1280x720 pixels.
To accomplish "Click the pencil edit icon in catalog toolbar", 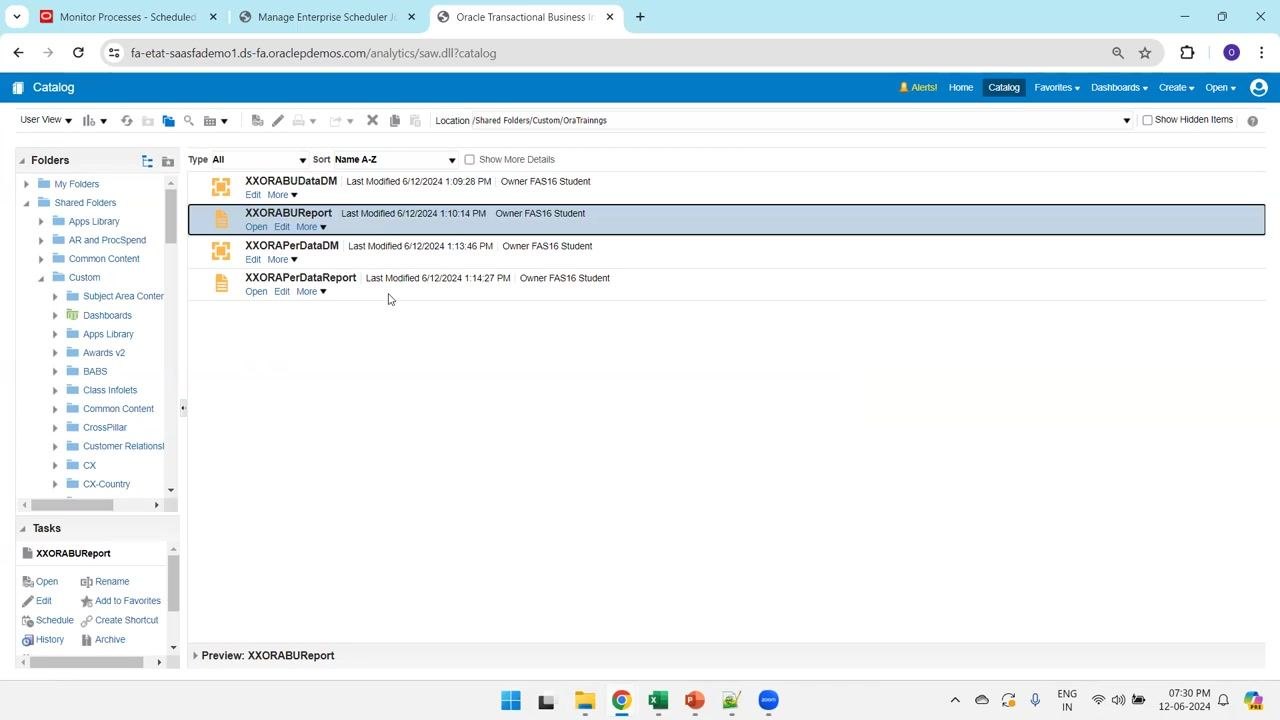I will (278, 121).
